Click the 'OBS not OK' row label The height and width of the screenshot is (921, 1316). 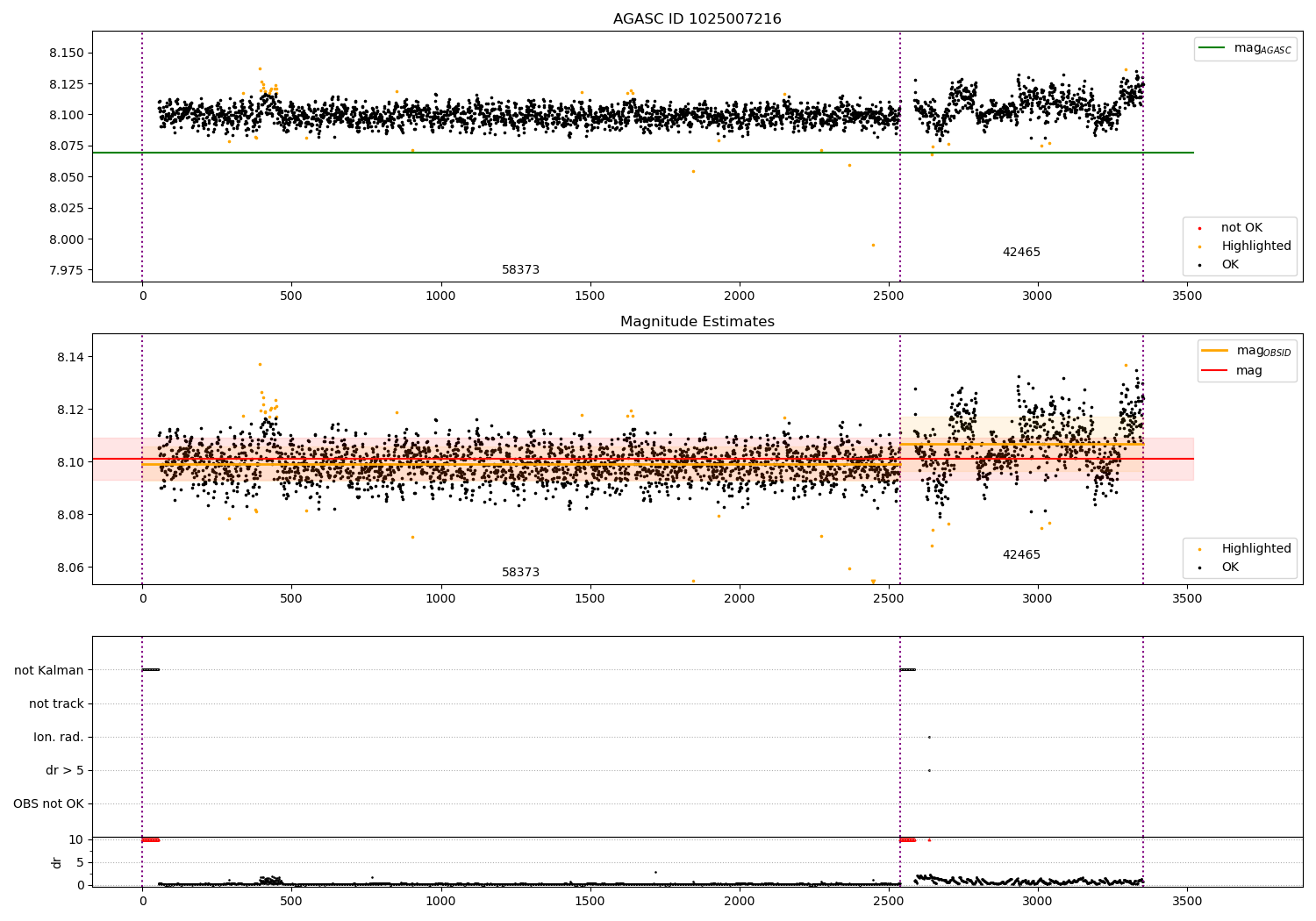(49, 803)
